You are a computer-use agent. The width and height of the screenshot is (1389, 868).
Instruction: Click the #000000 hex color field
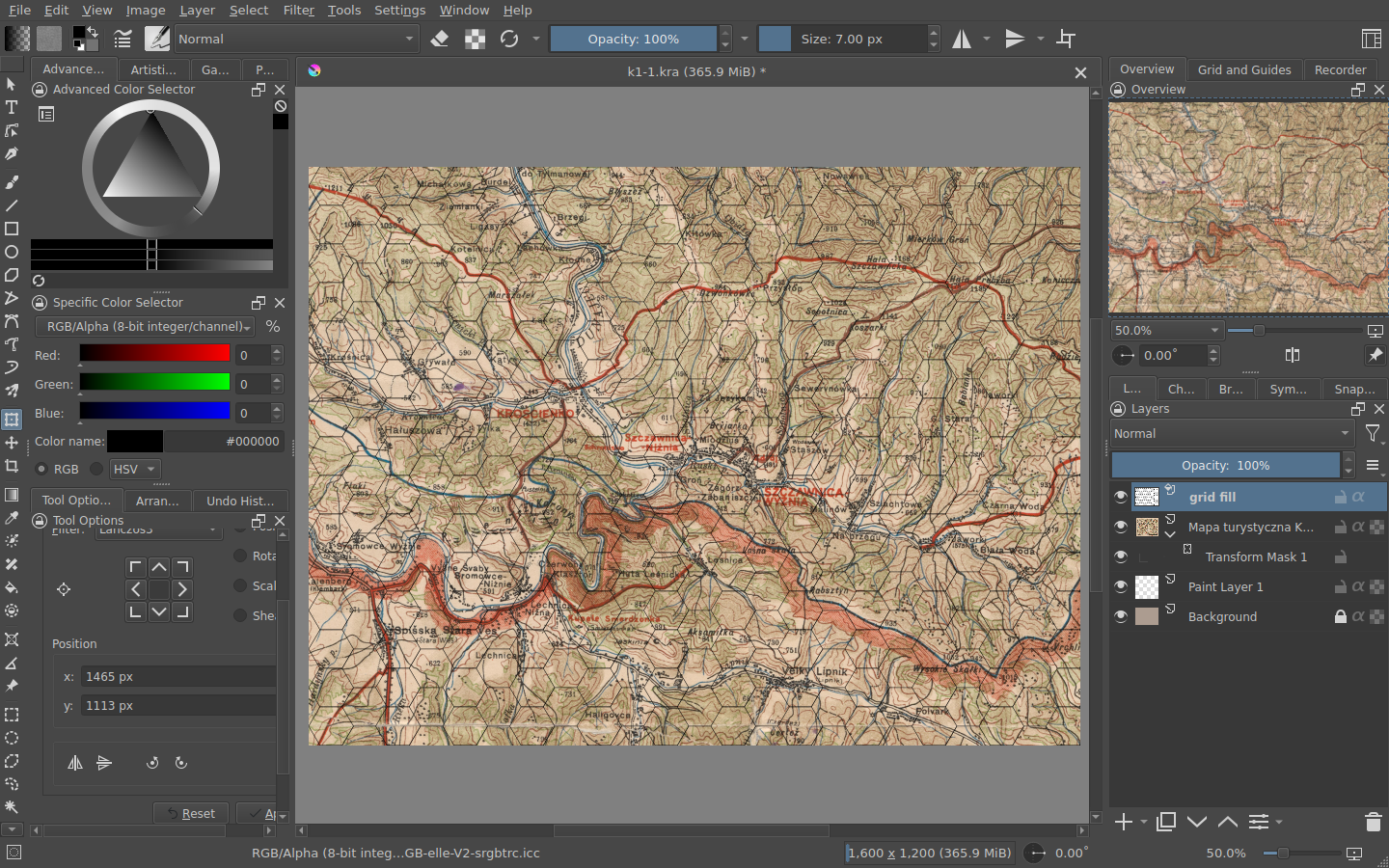pyautogui.click(x=224, y=441)
